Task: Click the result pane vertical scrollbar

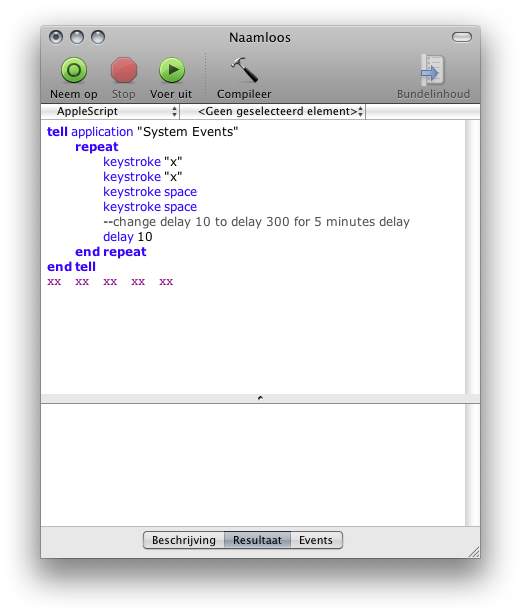Action: (472, 465)
